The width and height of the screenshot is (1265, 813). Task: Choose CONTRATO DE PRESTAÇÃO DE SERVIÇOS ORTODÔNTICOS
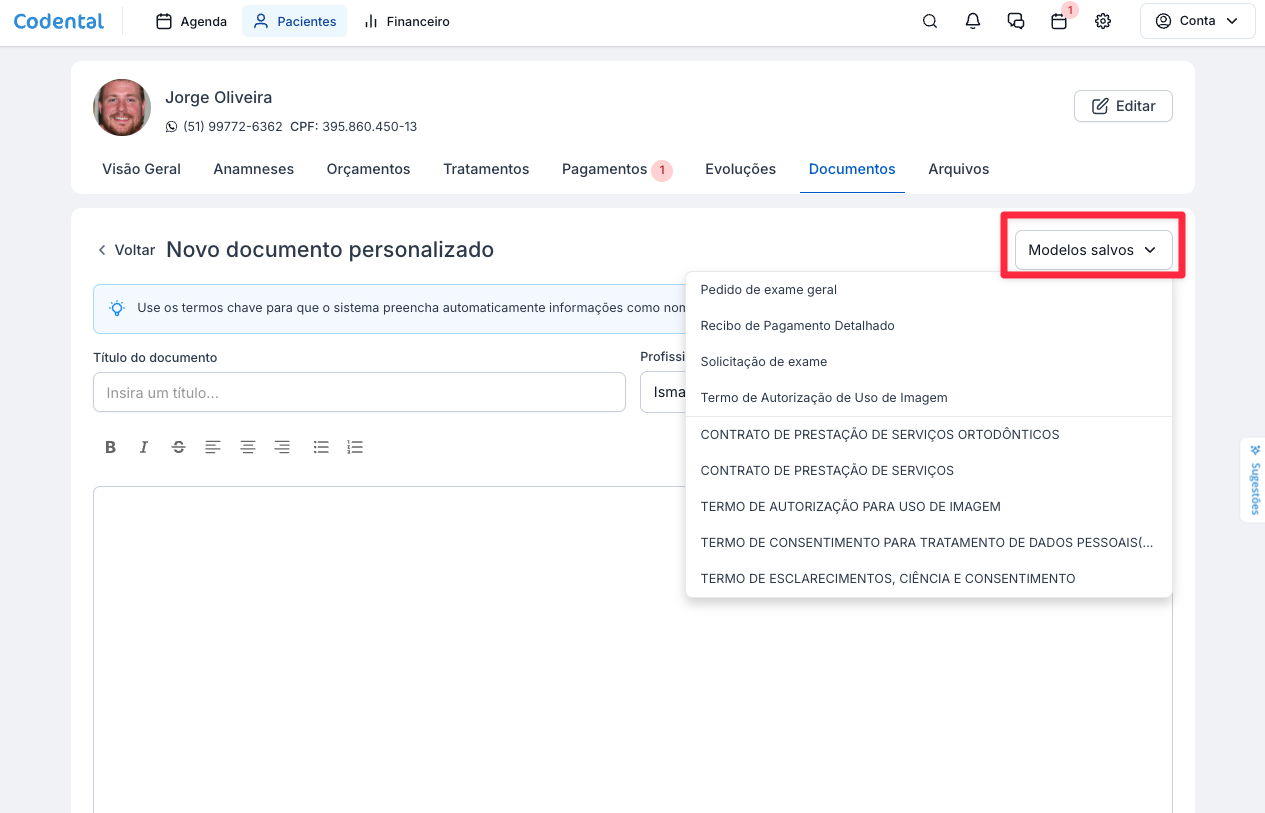pyautogui.click(x=879, y=435)
